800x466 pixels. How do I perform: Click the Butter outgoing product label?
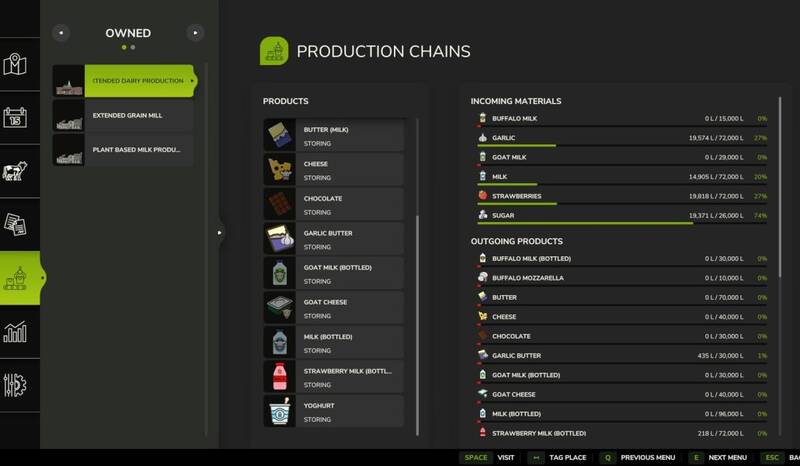[x=504, y=298]
